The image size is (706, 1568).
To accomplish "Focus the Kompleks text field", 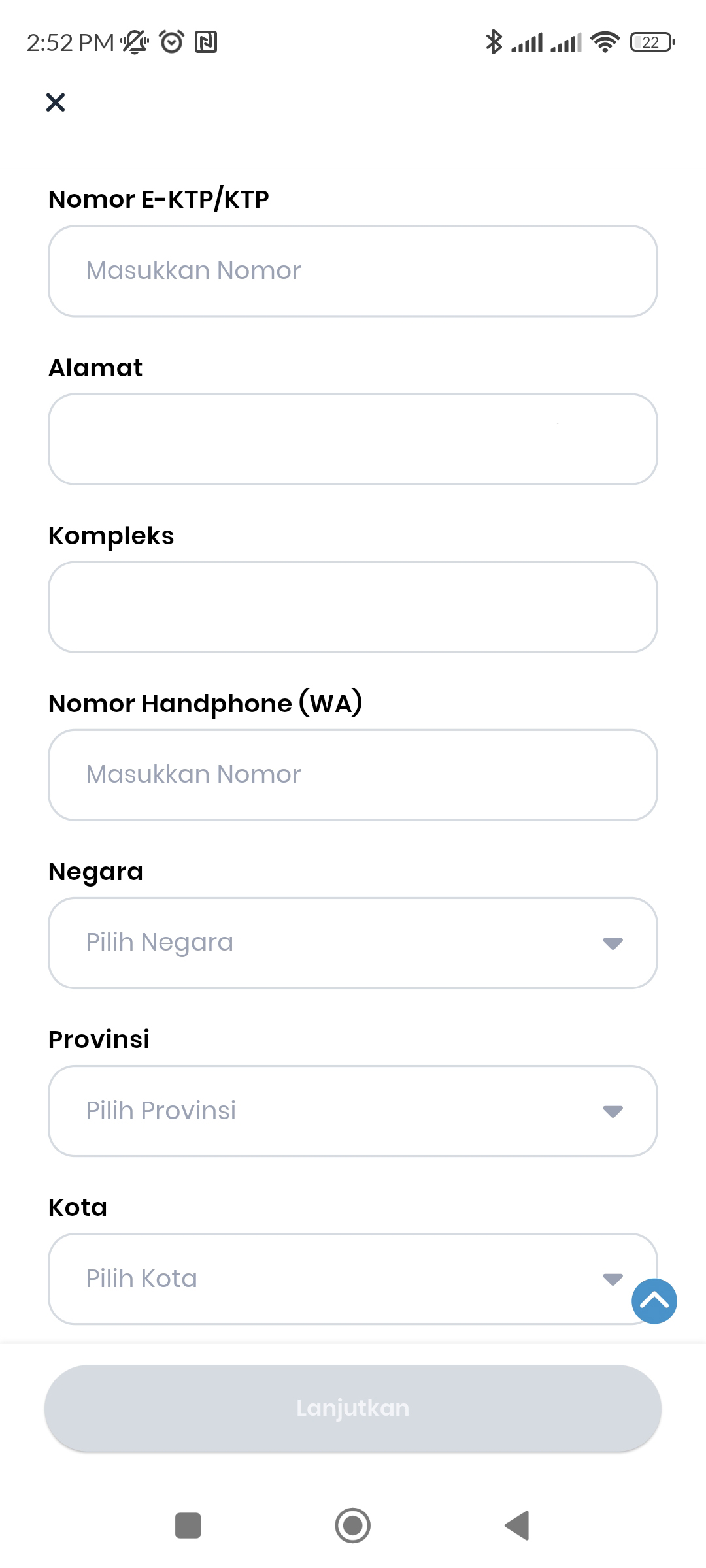I will [353, 607].
